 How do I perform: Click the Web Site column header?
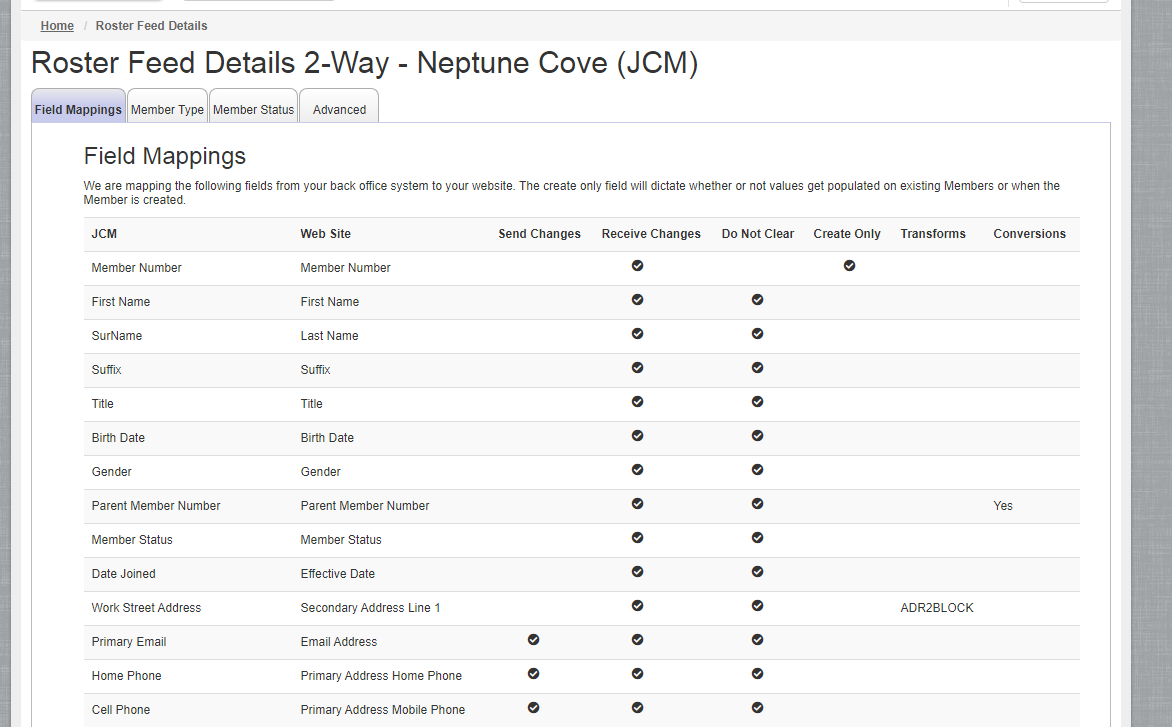[325, 234]
